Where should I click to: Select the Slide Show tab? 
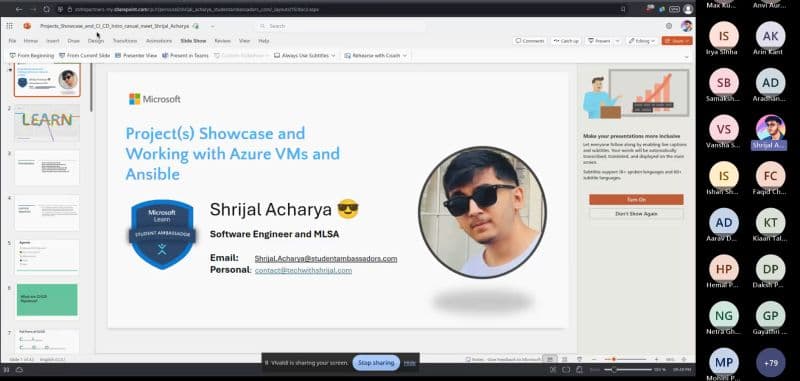point(193,41)
